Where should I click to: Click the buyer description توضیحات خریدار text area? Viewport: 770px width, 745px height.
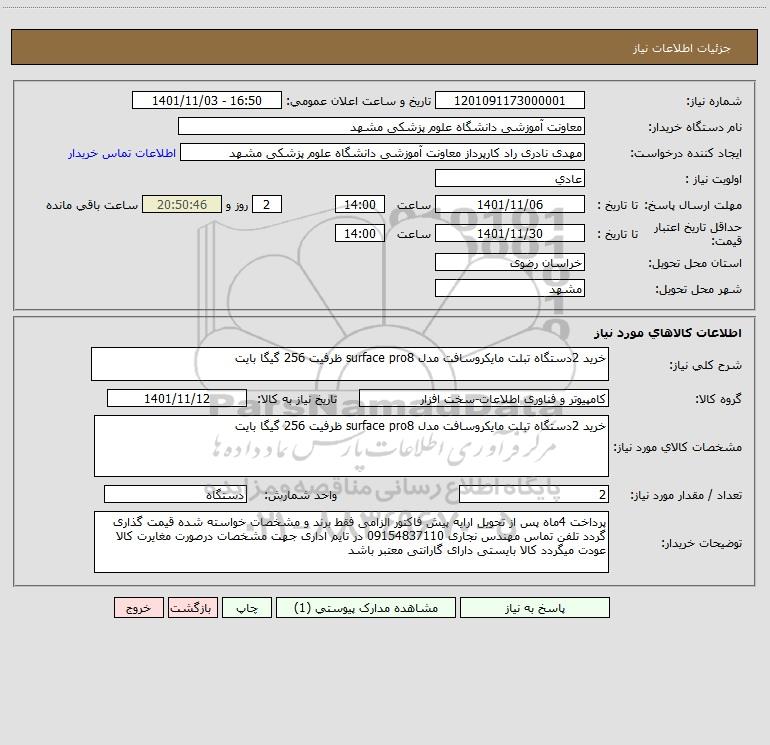pyautogui.click(x=351, y=542)
